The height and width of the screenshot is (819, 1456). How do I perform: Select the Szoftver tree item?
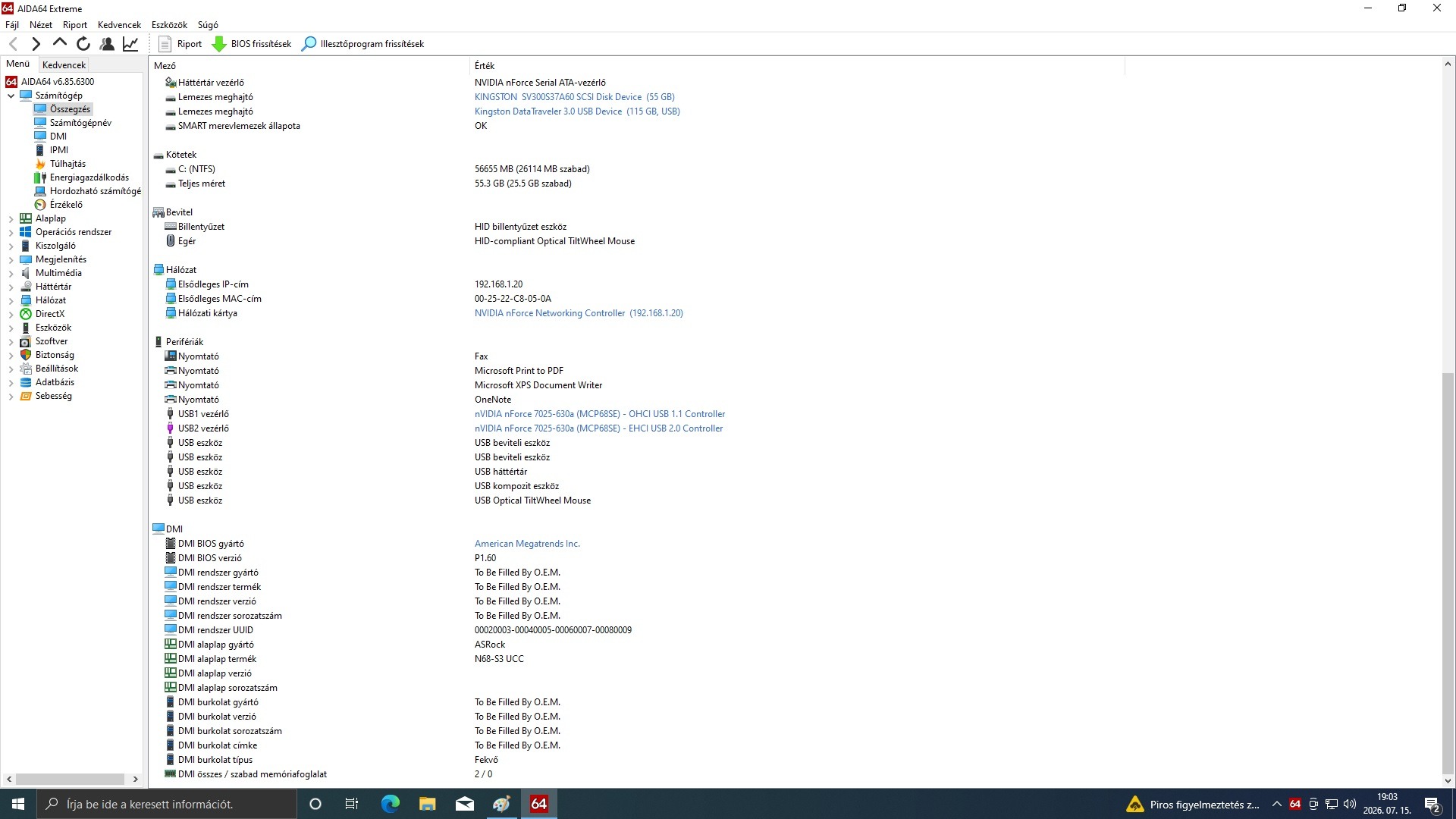51,341
